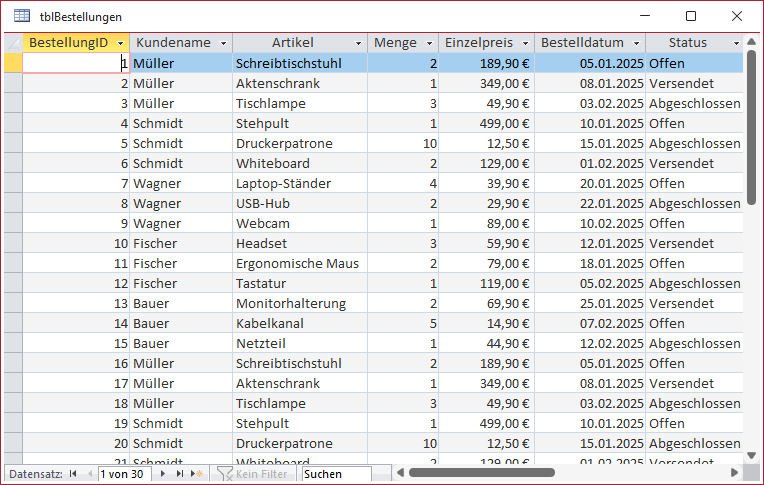Screen dimensions: 764x485
Task: Go to the first record
Action: tap(72, 473)
